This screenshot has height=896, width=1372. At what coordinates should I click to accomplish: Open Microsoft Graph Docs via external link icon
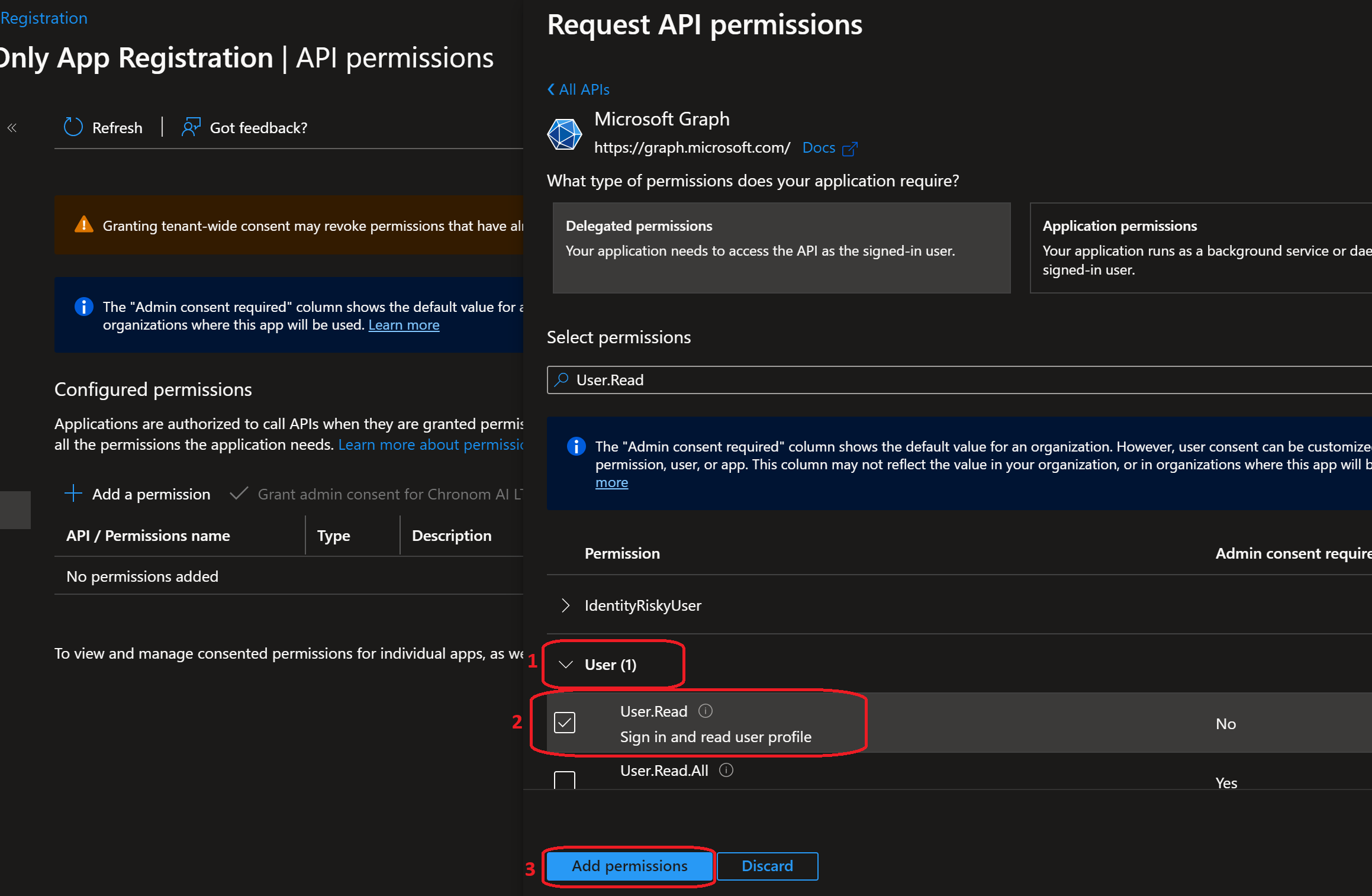(851, 148)
